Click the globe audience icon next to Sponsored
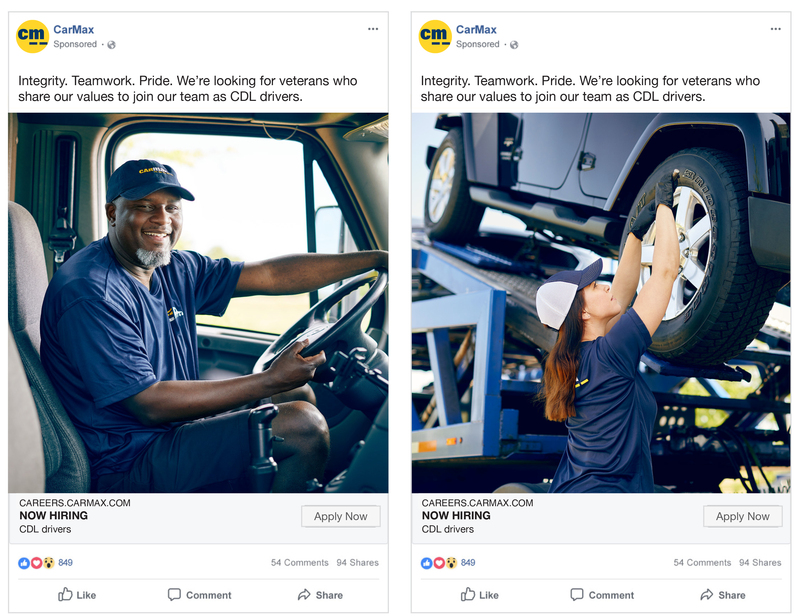The image size is (800, 616). click(x=109, y=43)
